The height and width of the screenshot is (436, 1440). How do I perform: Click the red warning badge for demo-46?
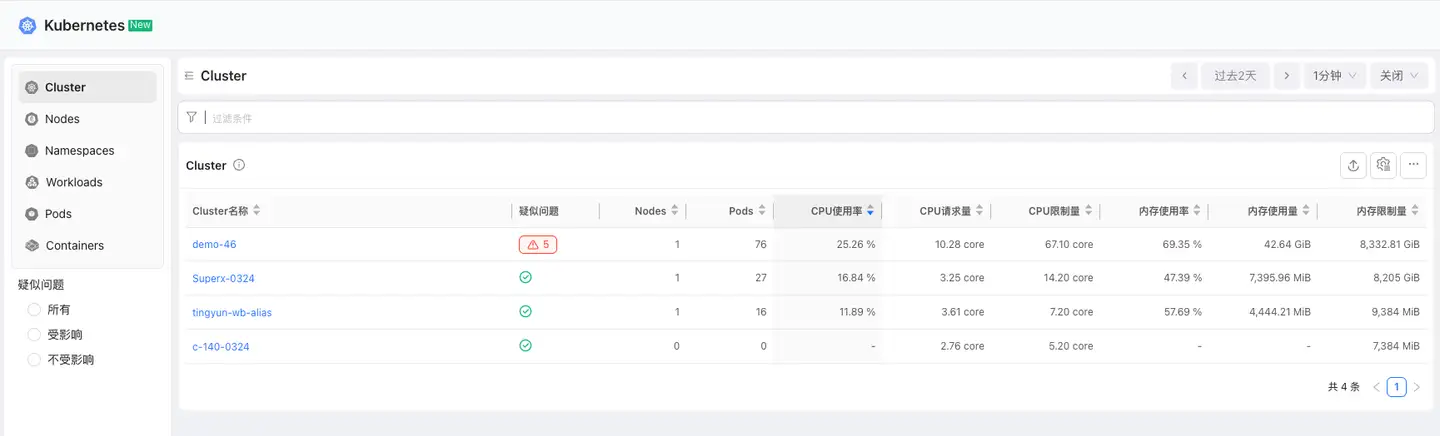point(538,244)
